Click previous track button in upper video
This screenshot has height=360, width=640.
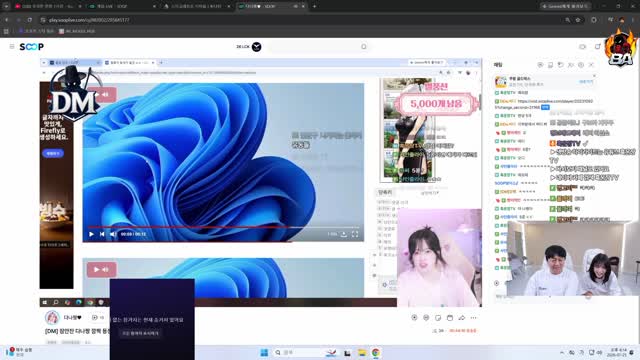[102, 234]
